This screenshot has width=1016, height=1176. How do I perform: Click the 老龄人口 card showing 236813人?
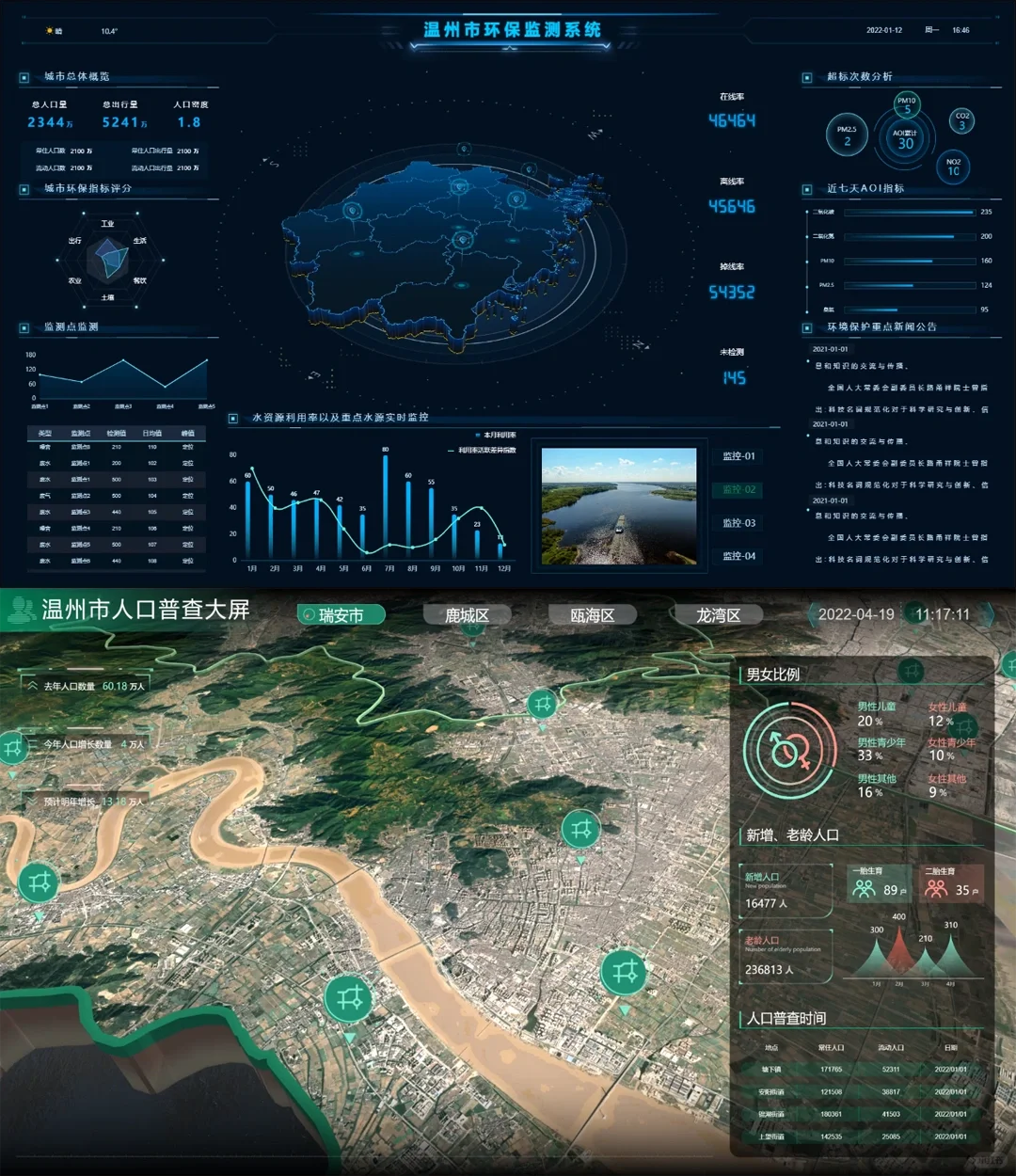[x=787, y=956]
